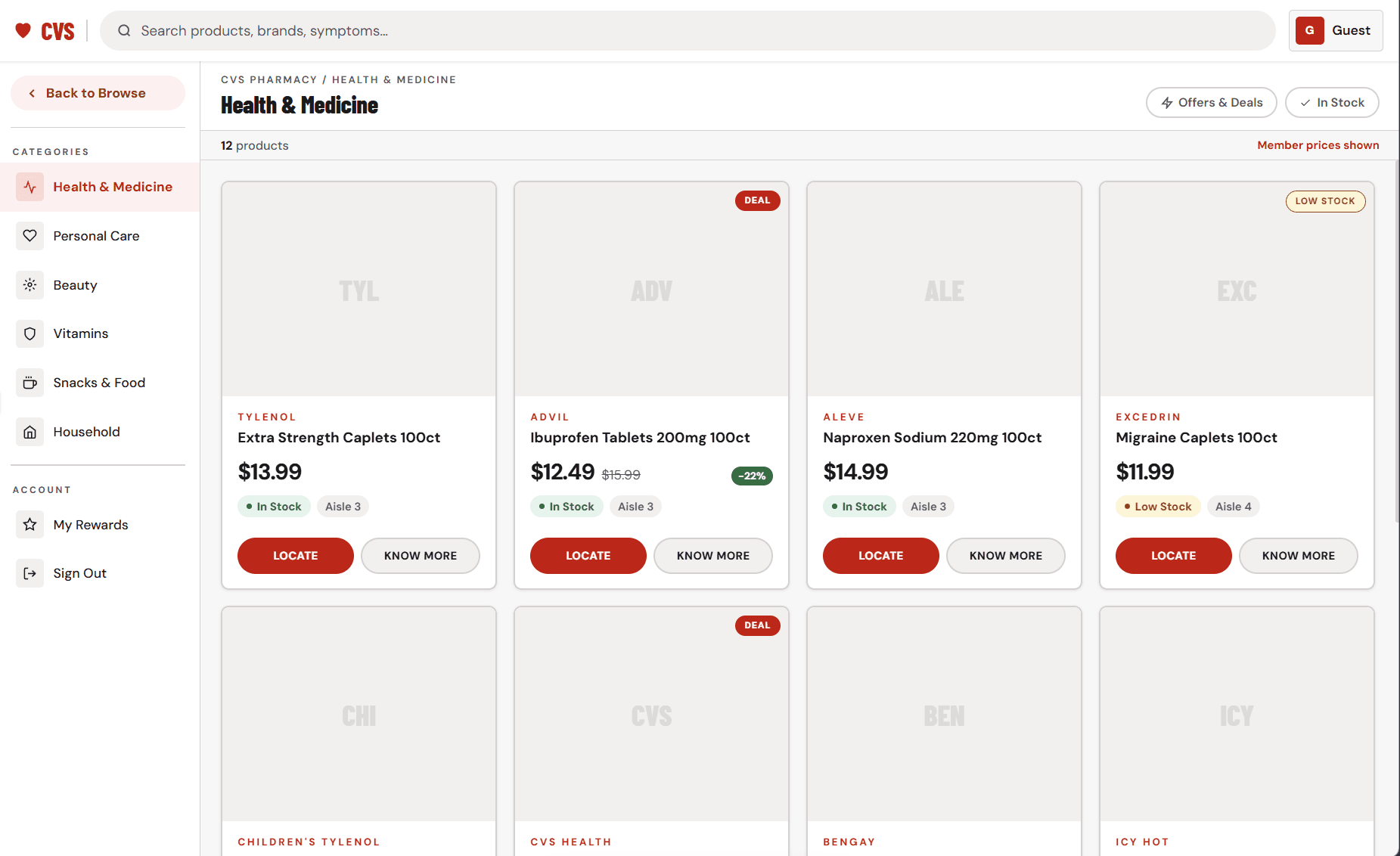
Task: Toggle the Offers & Deals filter
Action: 1211,103
